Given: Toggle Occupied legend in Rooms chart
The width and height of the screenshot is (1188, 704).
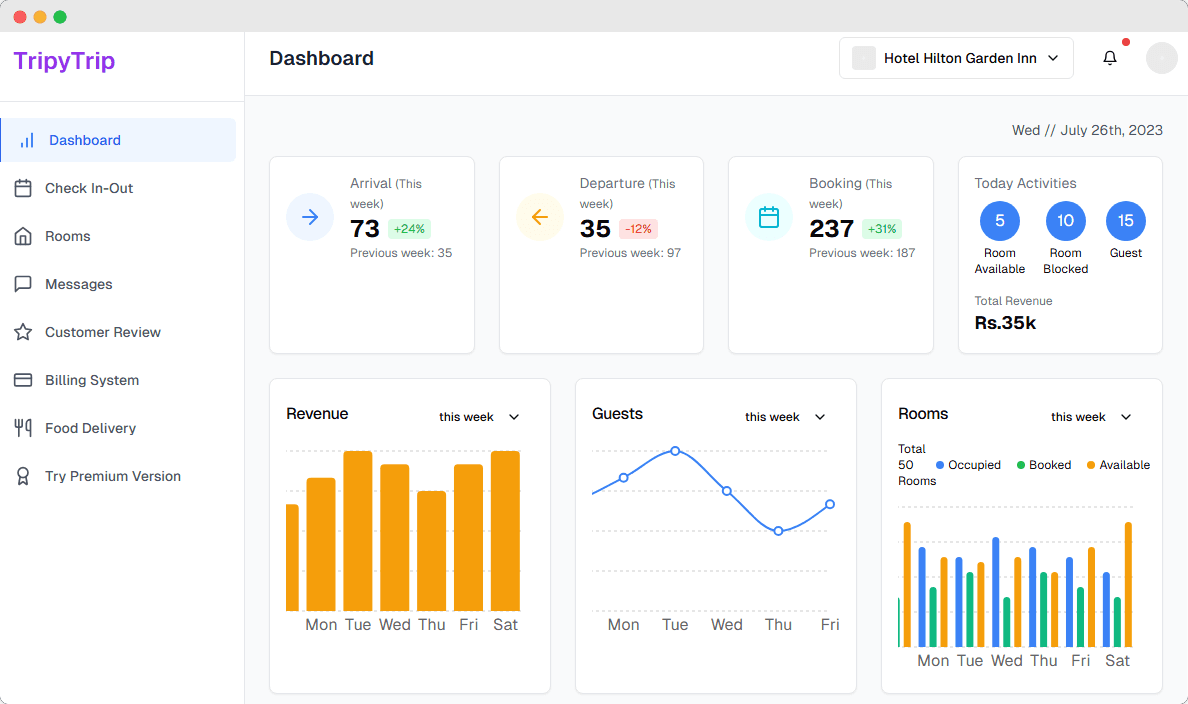Looking at the screenshot, I should [967, 465].
